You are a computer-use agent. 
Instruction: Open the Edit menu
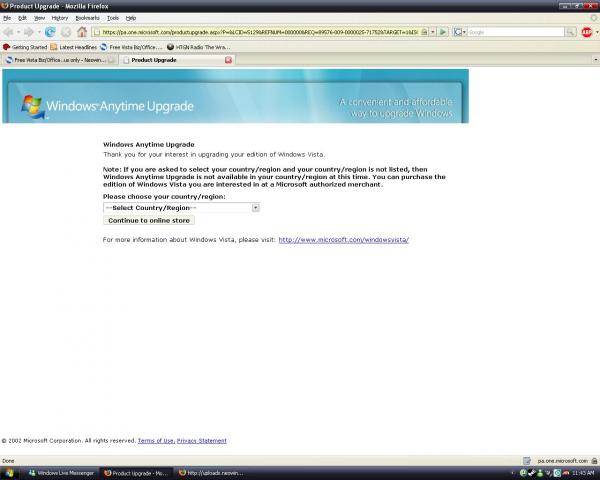23,18
